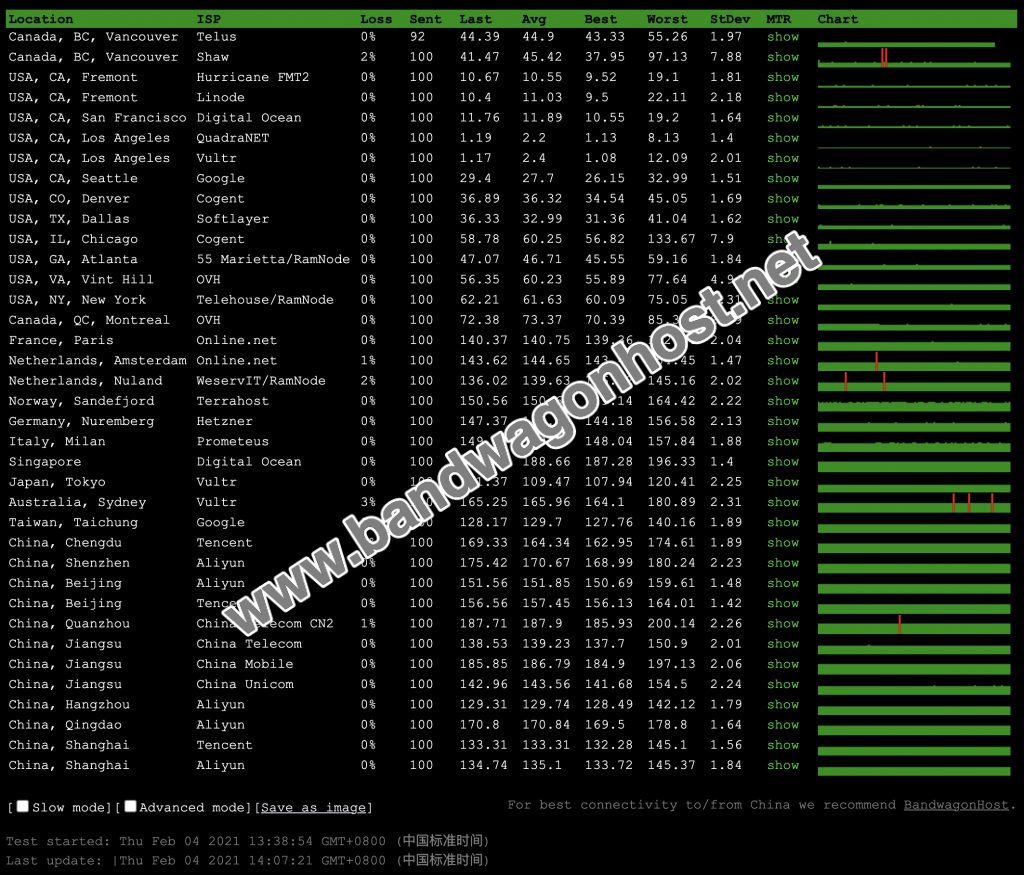Image resolution: width=1024 pixels, height=875 pixels.
Task: Show MTR for Denver Cogent row
Action: click(x=783, y=199)
